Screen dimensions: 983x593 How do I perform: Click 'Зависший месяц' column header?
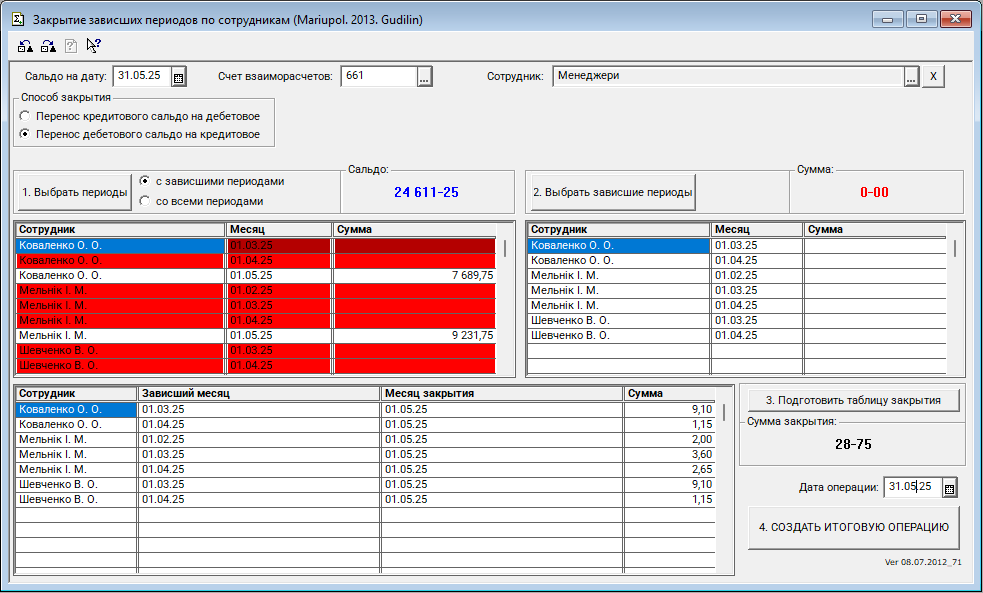tap(258, 394)
